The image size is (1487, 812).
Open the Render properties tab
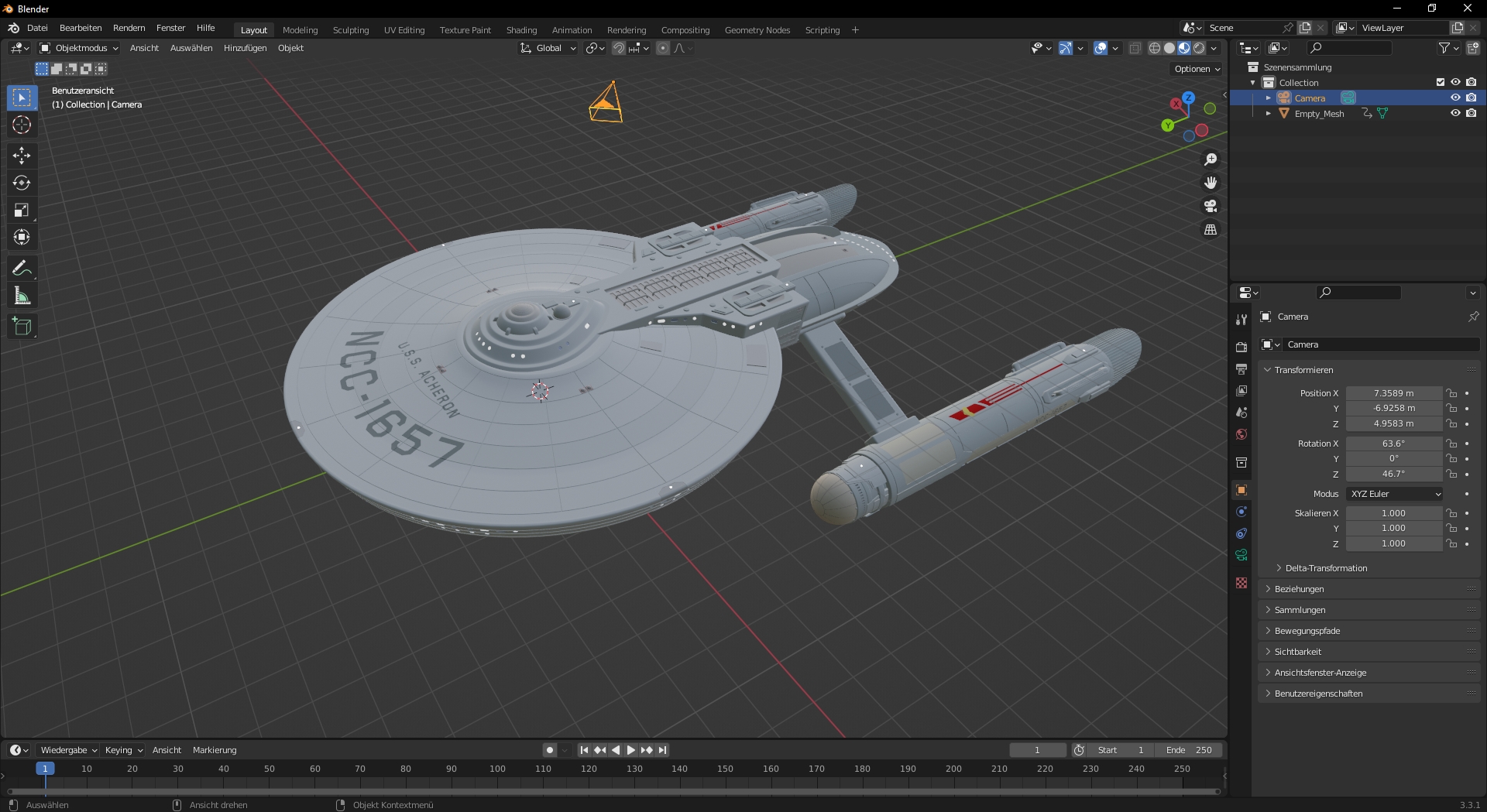pos(1241,347)
